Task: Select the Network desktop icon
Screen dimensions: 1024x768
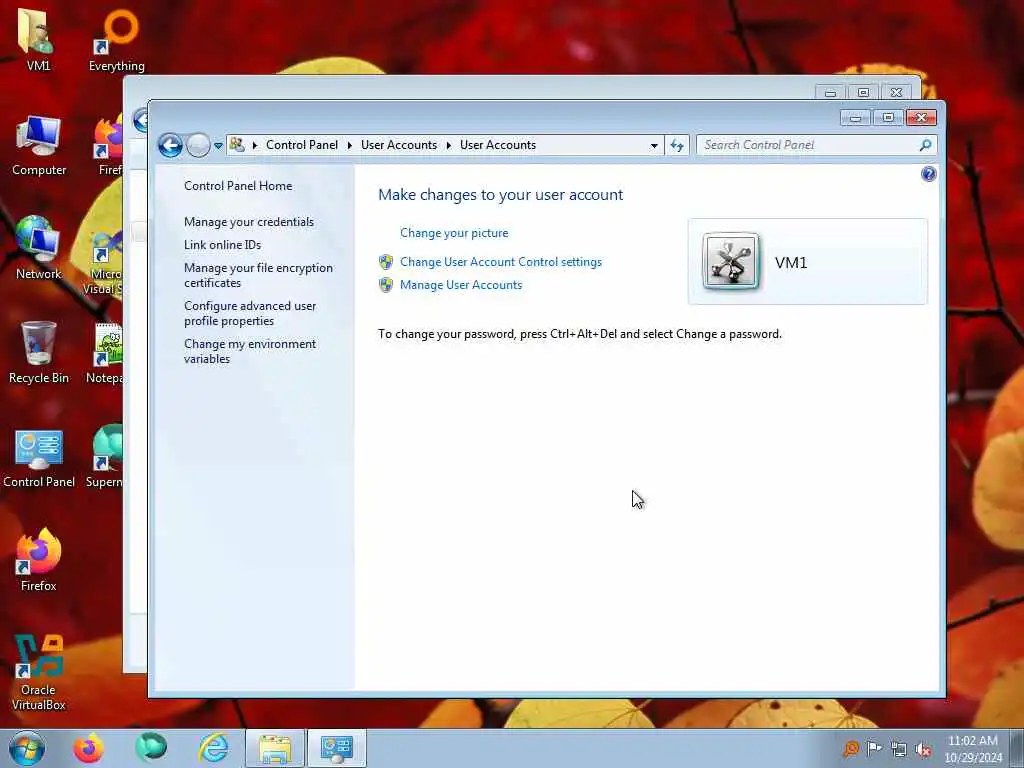Action: point(38,248)
